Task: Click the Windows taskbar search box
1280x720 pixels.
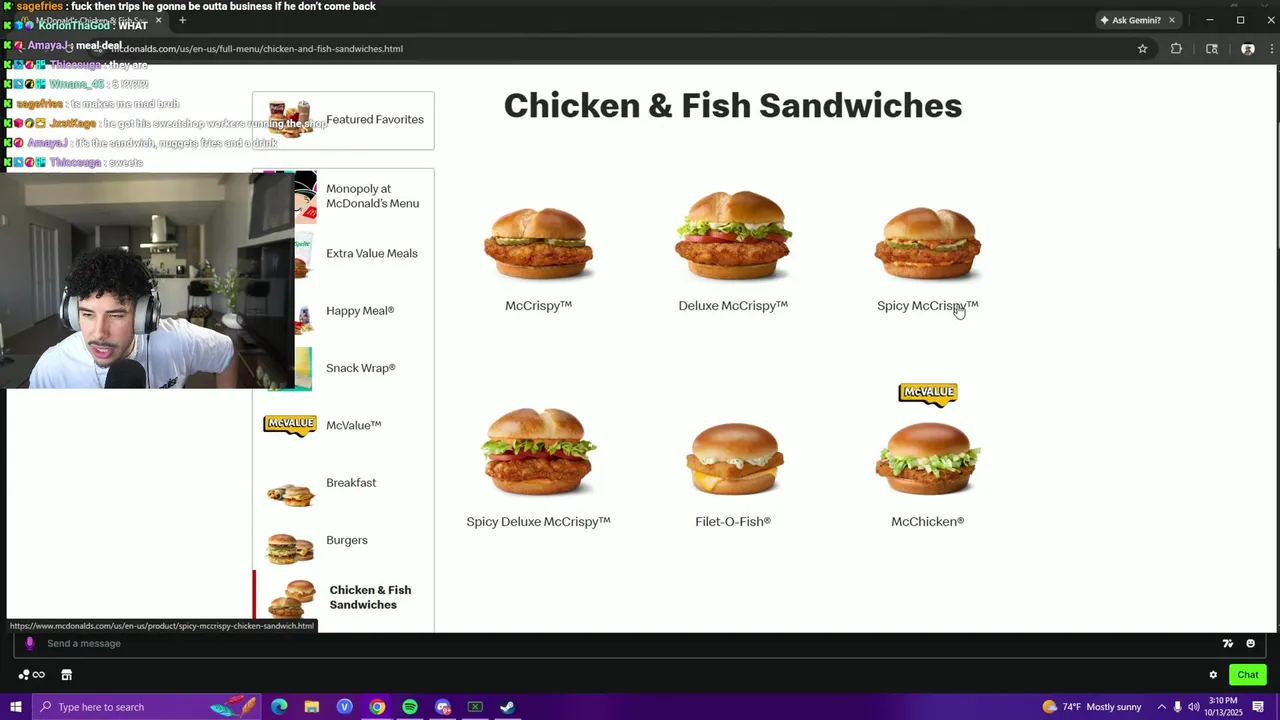Action: 147,707
